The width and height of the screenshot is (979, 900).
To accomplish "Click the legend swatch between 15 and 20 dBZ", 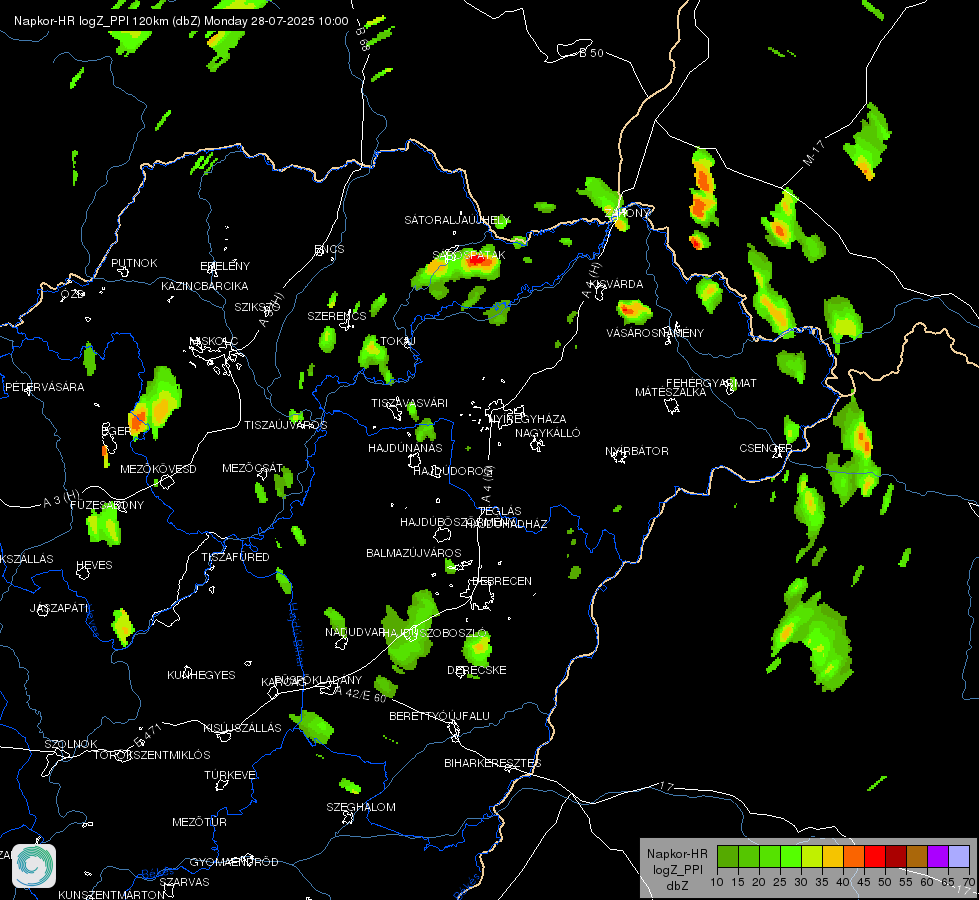I will click(749, 856).
